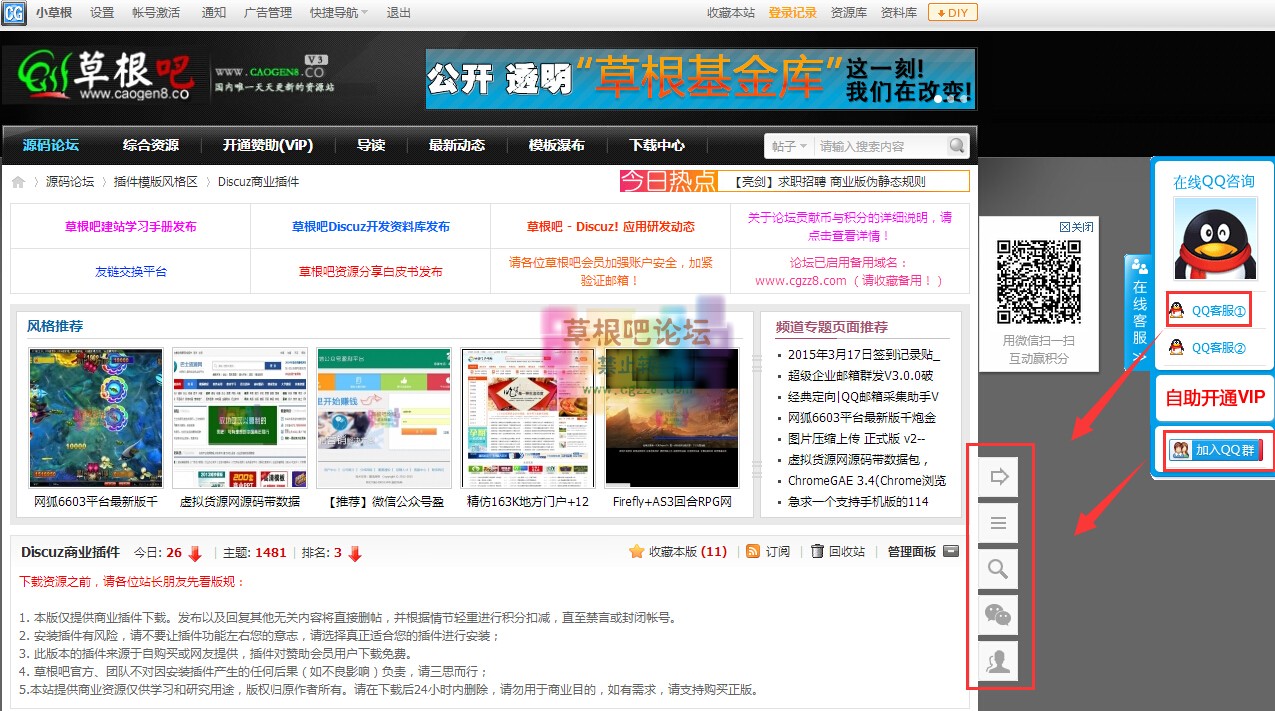The height and width of the screenshot is (711, 1275).
Task: Click the RSS 订阅 icon
Action: [x=753, y=552]
